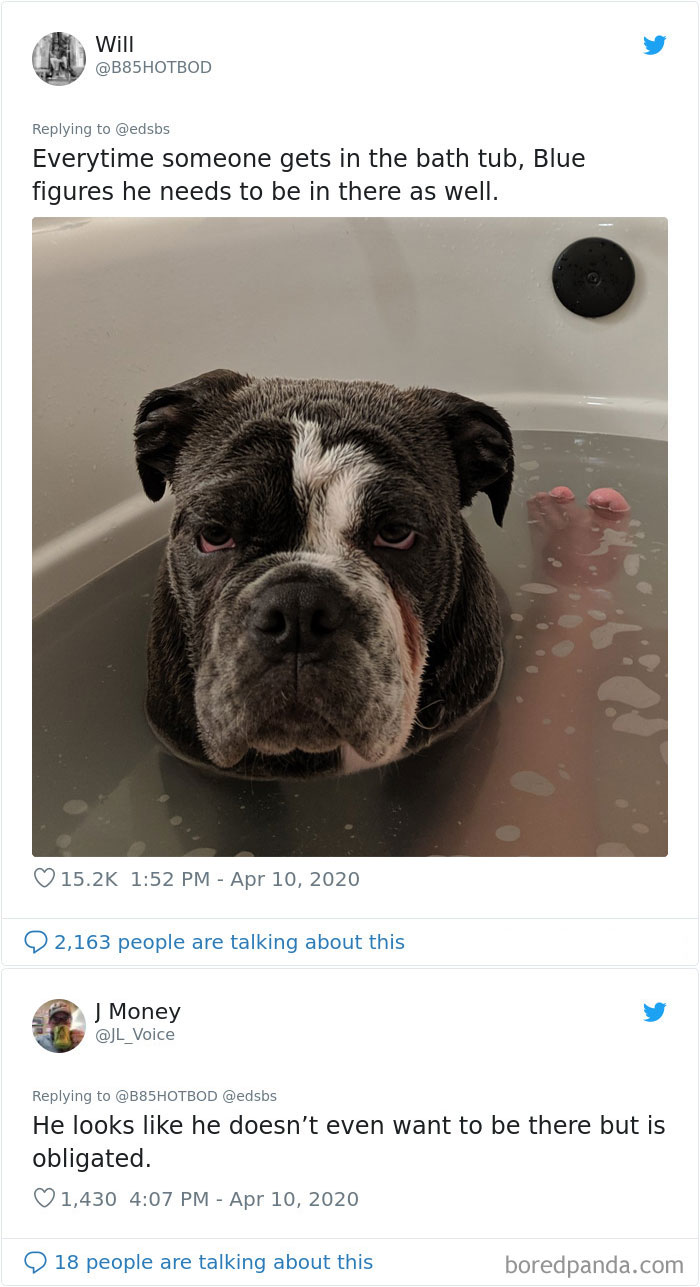Open J Money's profile avatar

click(x=59, y=1026)
